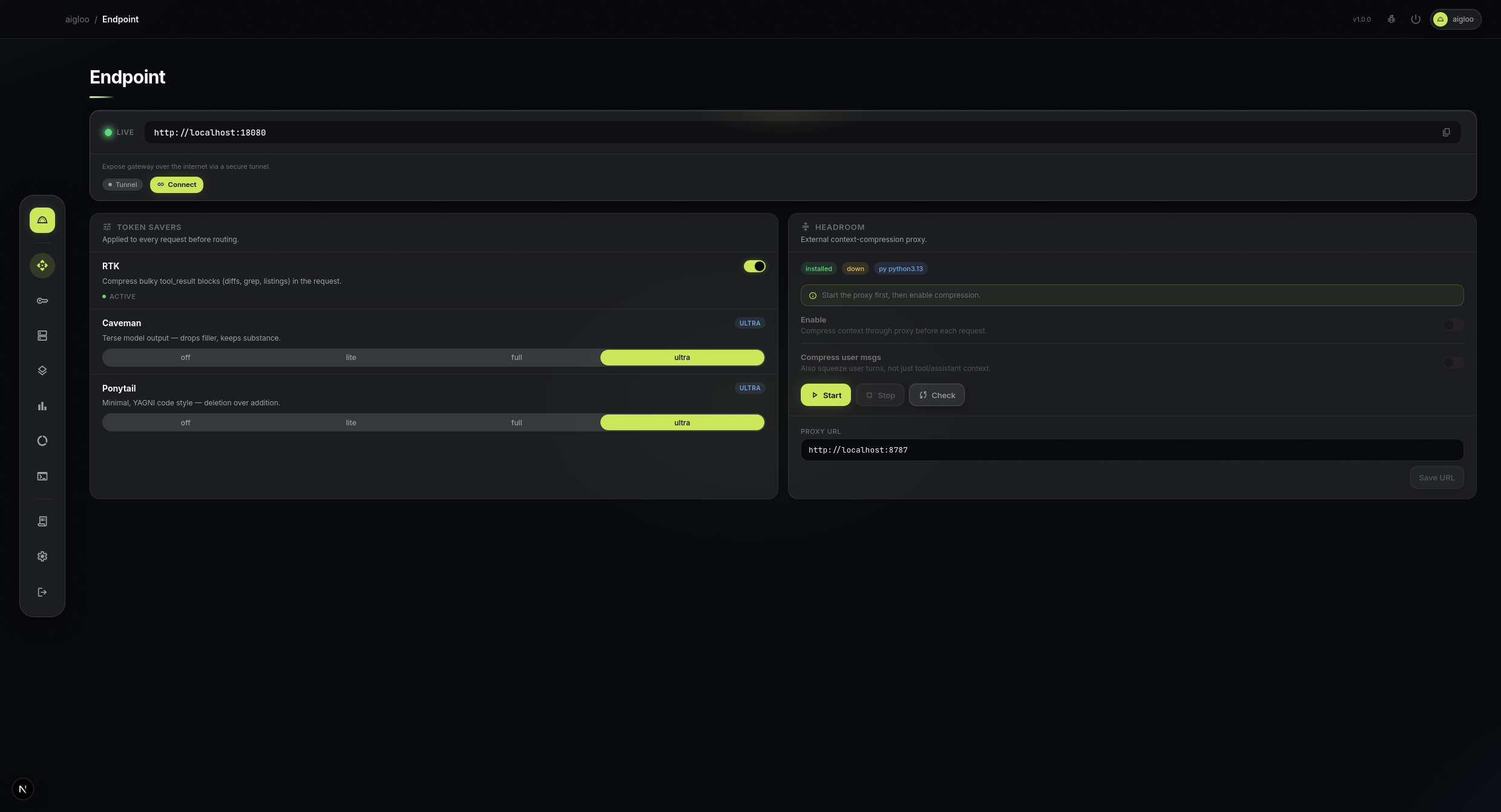Click the Headroom compress icon

(806, 227)
